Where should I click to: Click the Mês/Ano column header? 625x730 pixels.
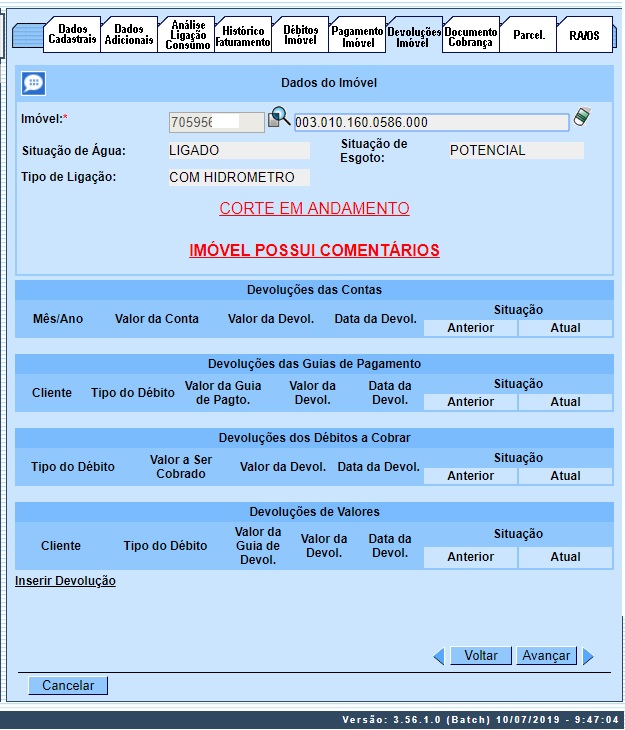tap(58, 318)
